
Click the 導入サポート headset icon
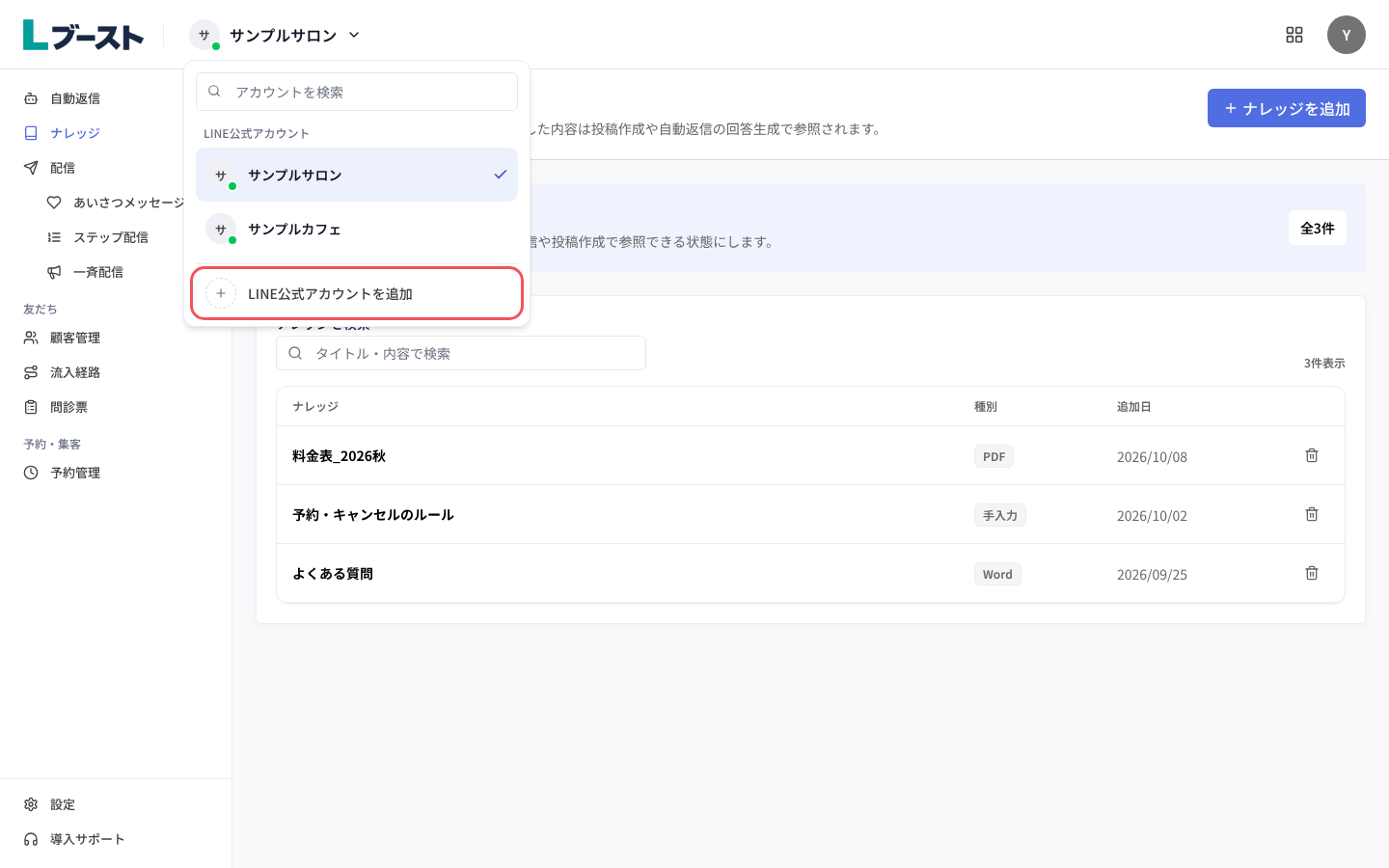pos(31,839)
